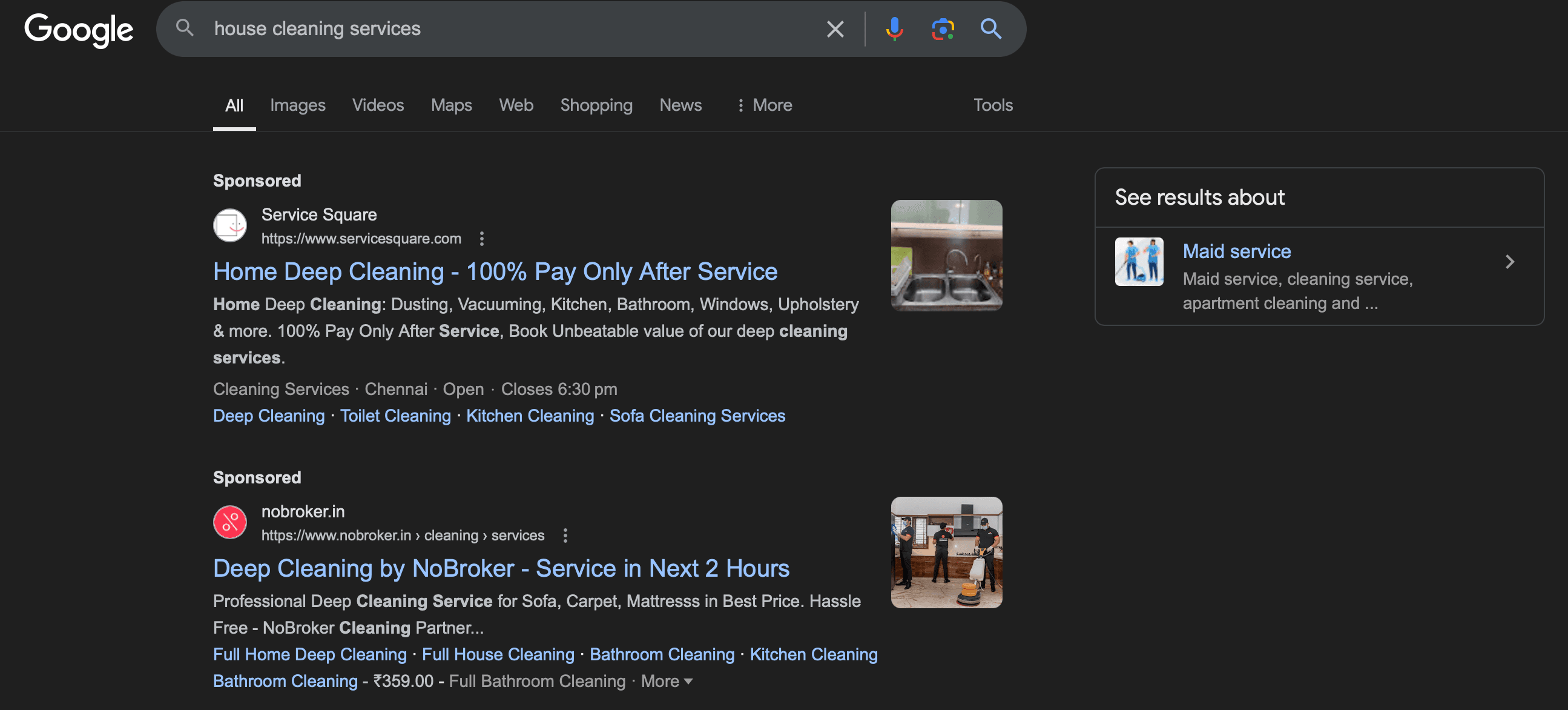Click the Sofa Cleaning Services sitelink

(697, 416)
